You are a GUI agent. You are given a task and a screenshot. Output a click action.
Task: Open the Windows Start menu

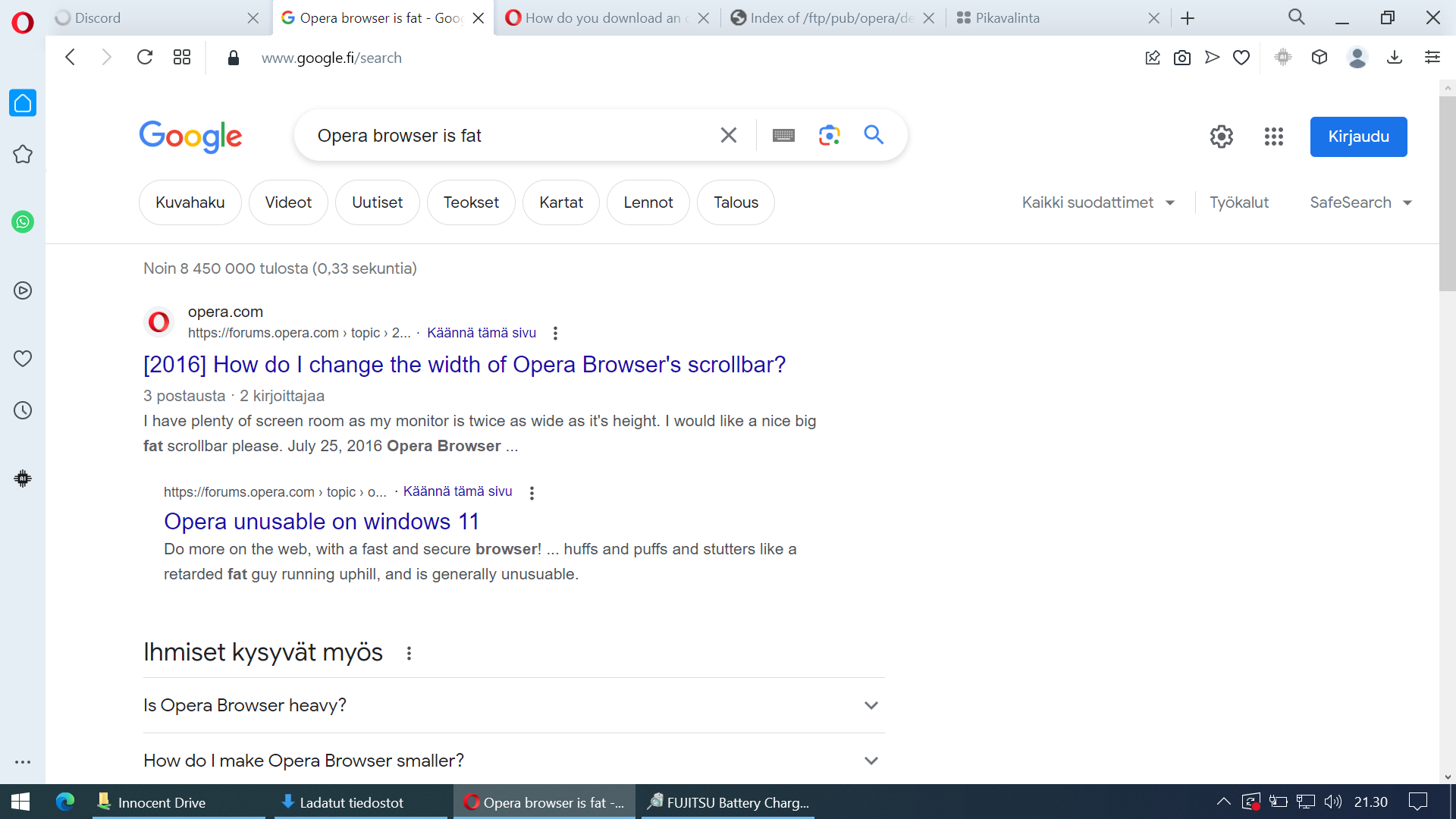coord(20,802)
